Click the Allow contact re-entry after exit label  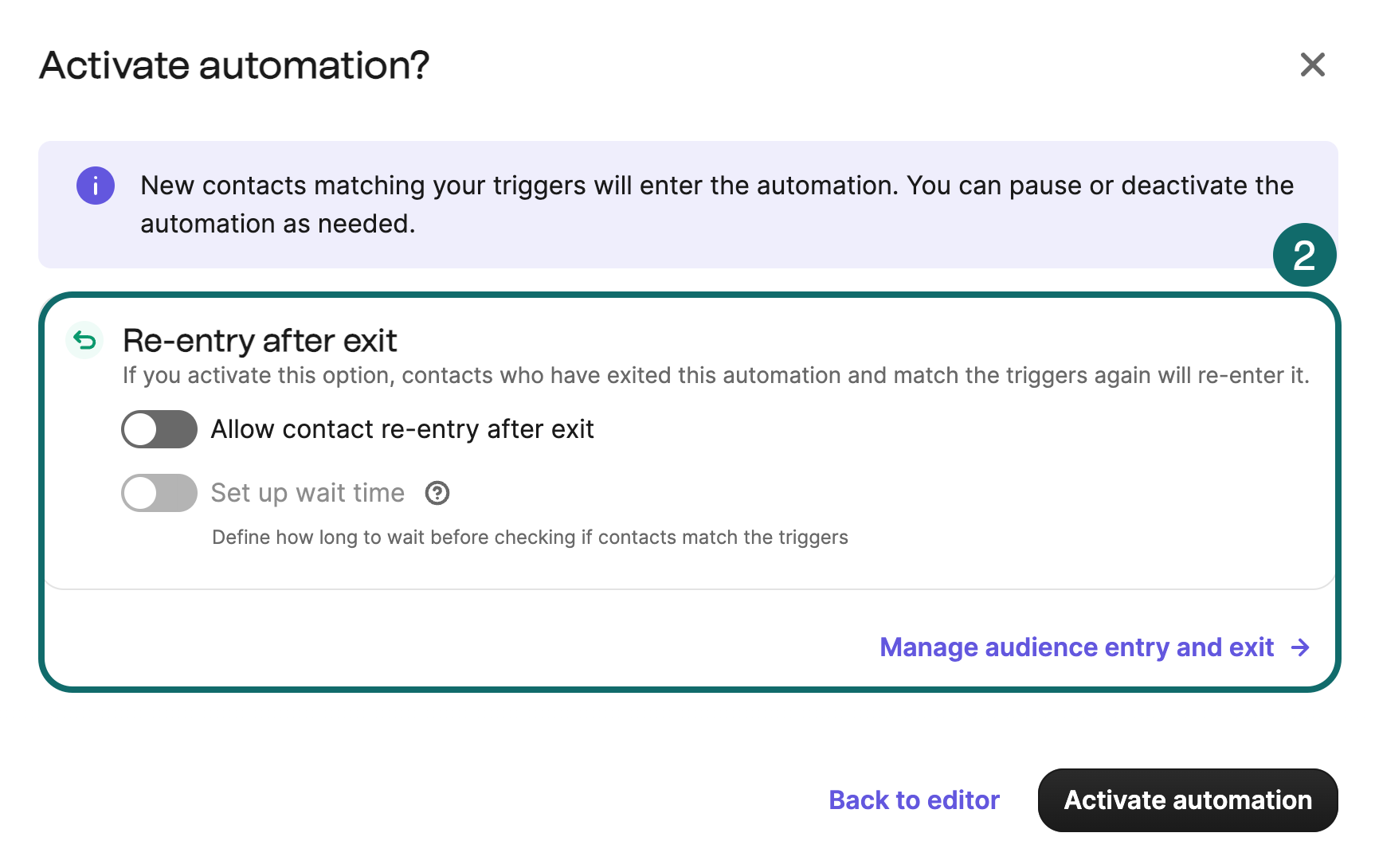click(402, 429)
